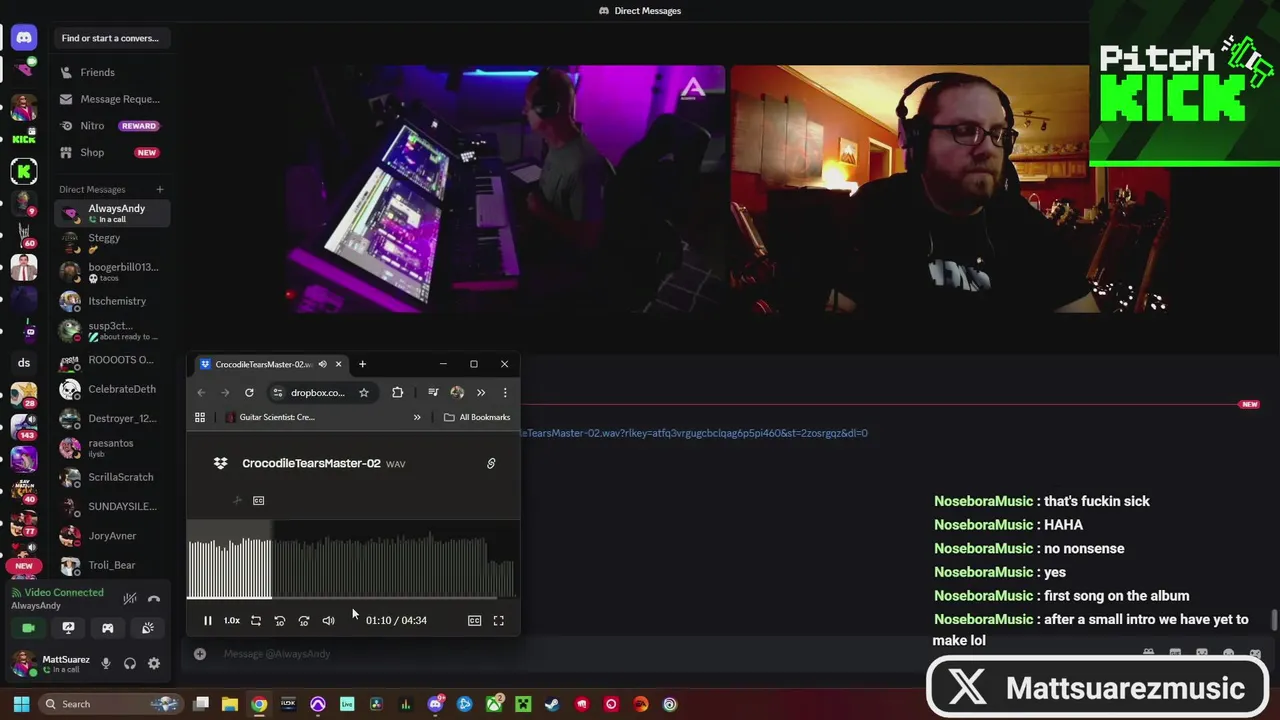Open the Windows Start menu
1280x720 pixels.
pos(21,704)
